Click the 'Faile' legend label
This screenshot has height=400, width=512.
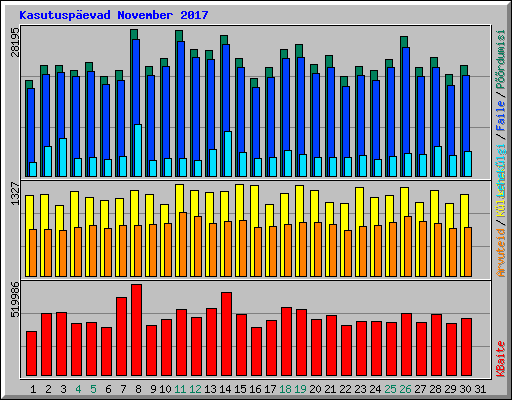501,115
